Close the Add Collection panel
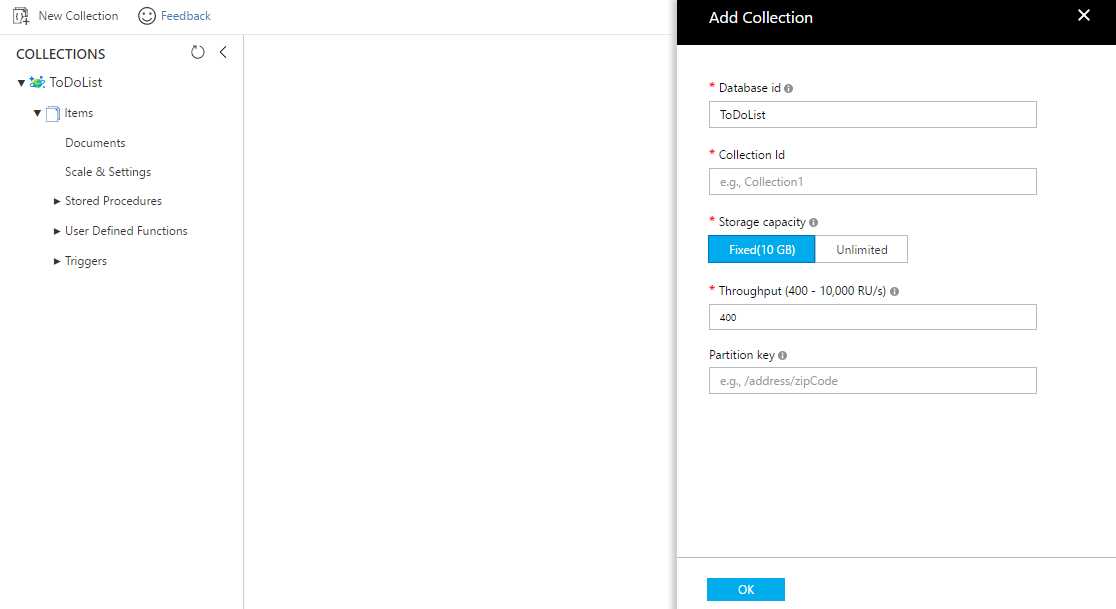Viewport: 1116px width, 609px height. coord(1083,15)
